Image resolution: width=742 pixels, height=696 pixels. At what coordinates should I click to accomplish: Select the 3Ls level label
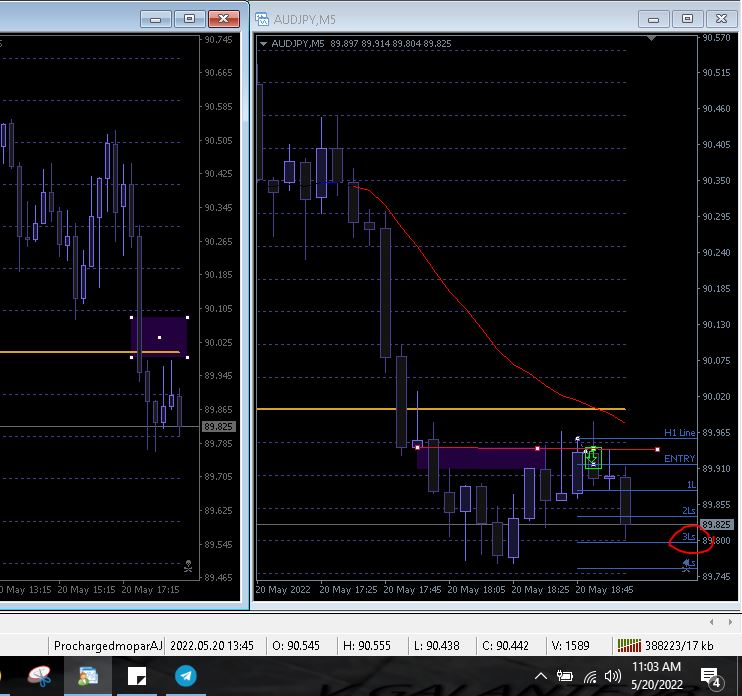click(689, 537)
